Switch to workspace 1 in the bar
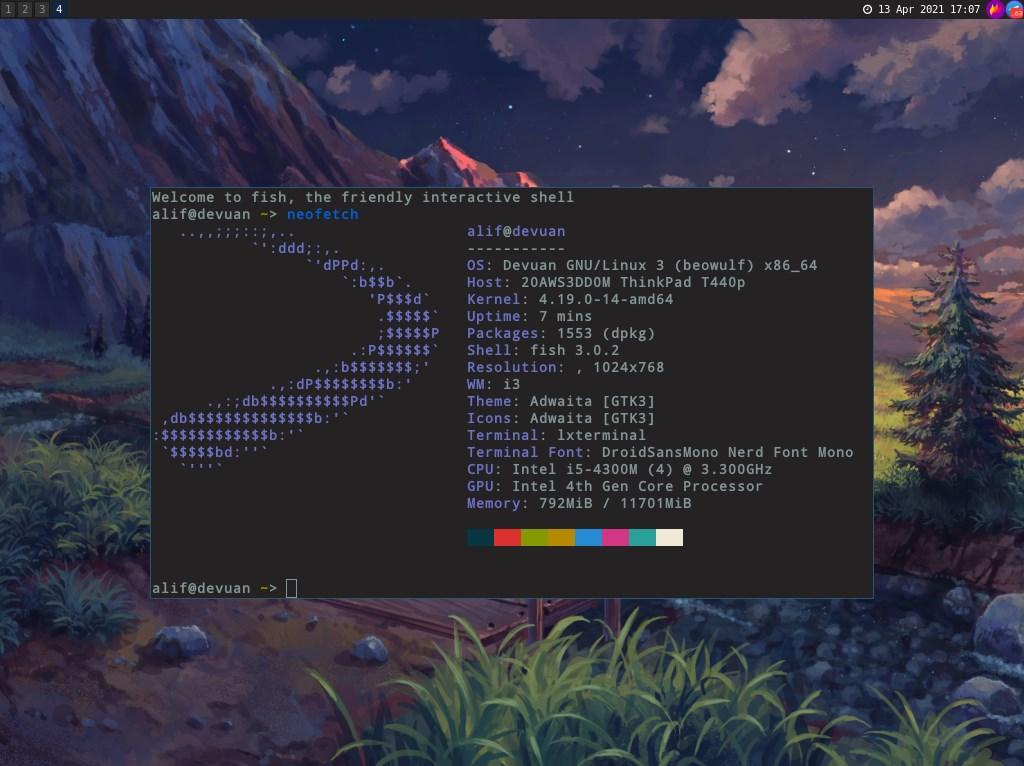The image size is (1024, 766). click(x=8, y=9)
